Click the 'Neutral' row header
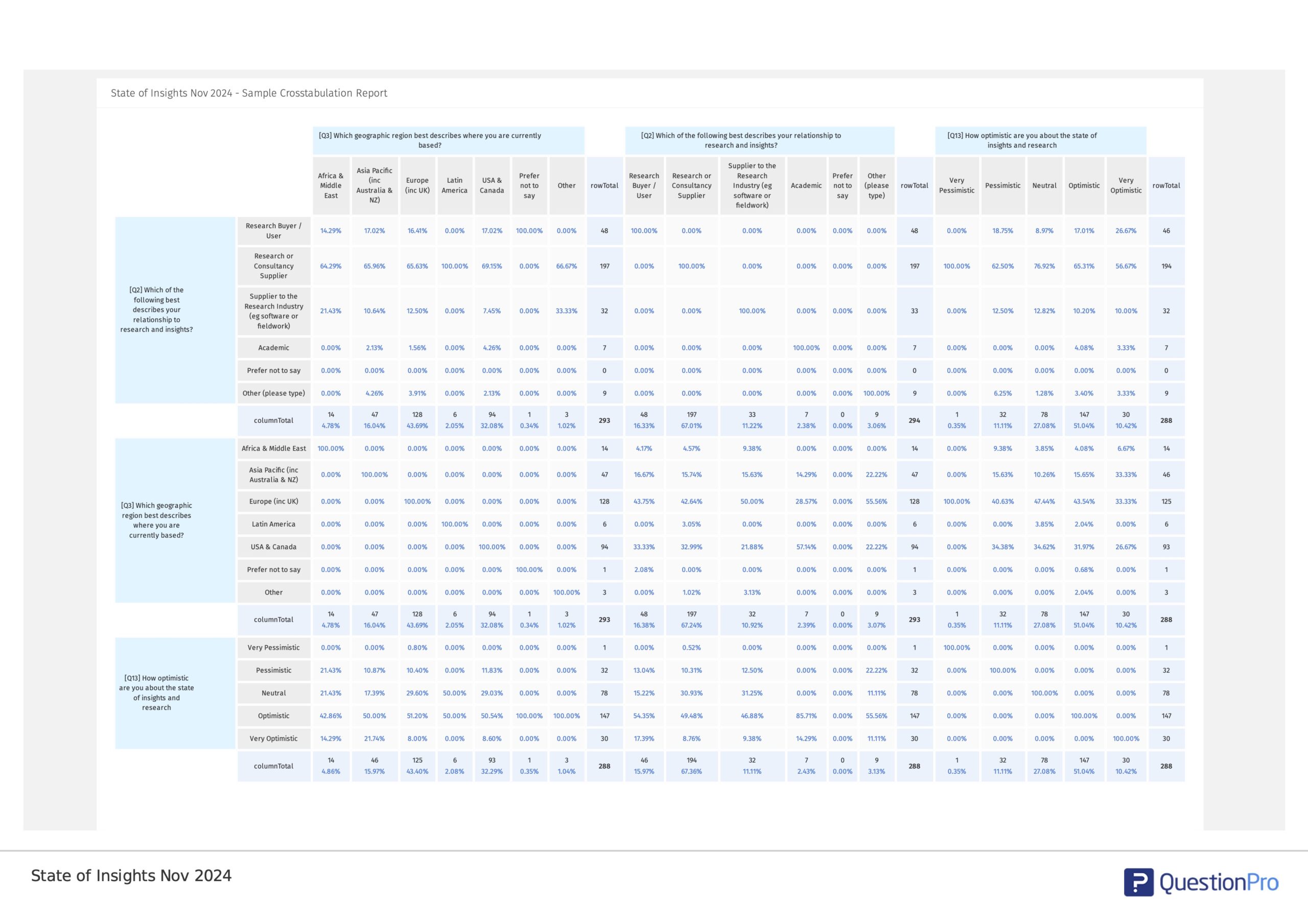 coord(274,693)
